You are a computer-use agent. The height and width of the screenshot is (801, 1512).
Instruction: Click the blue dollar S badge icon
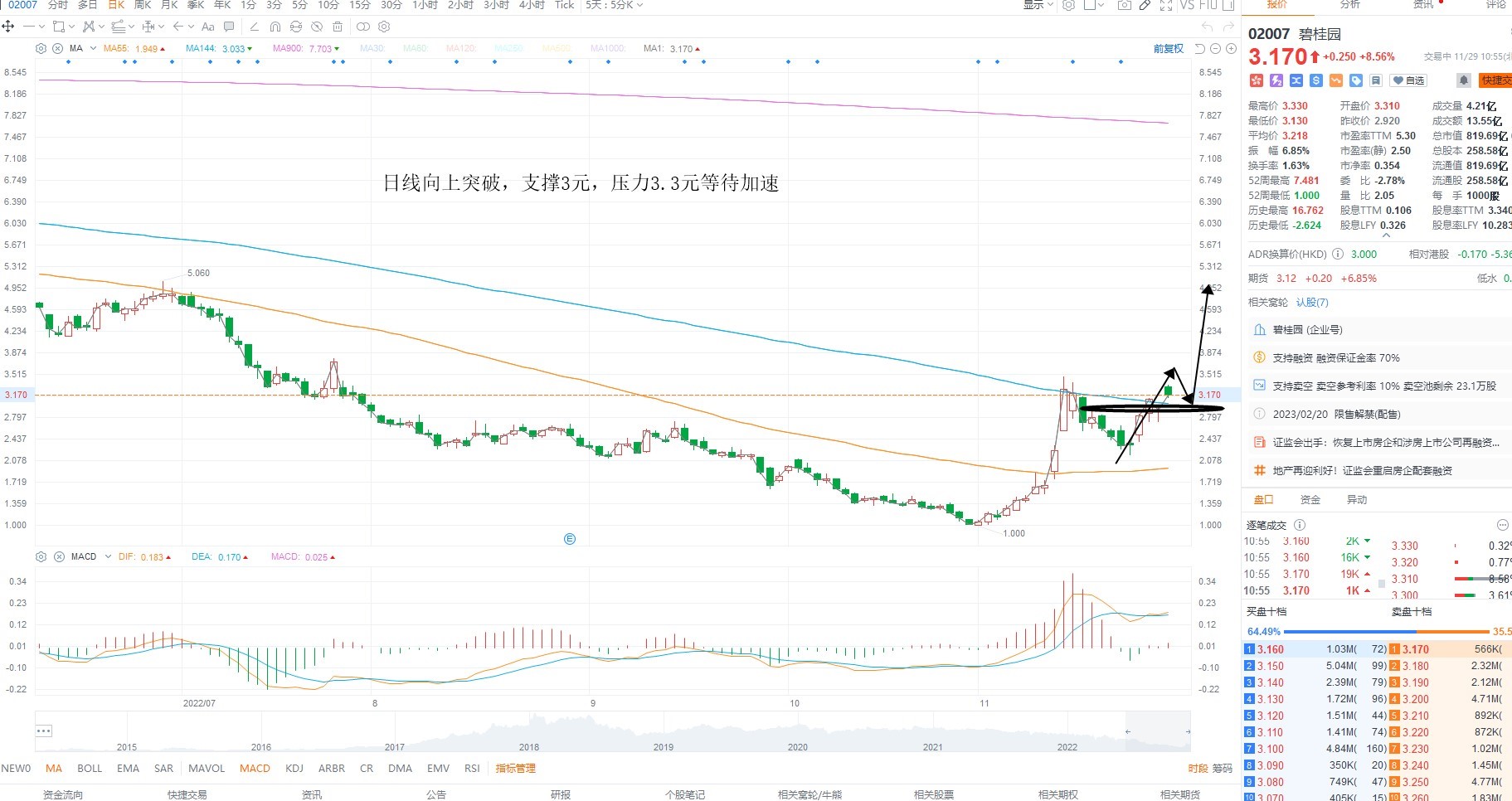point(1316,80)
